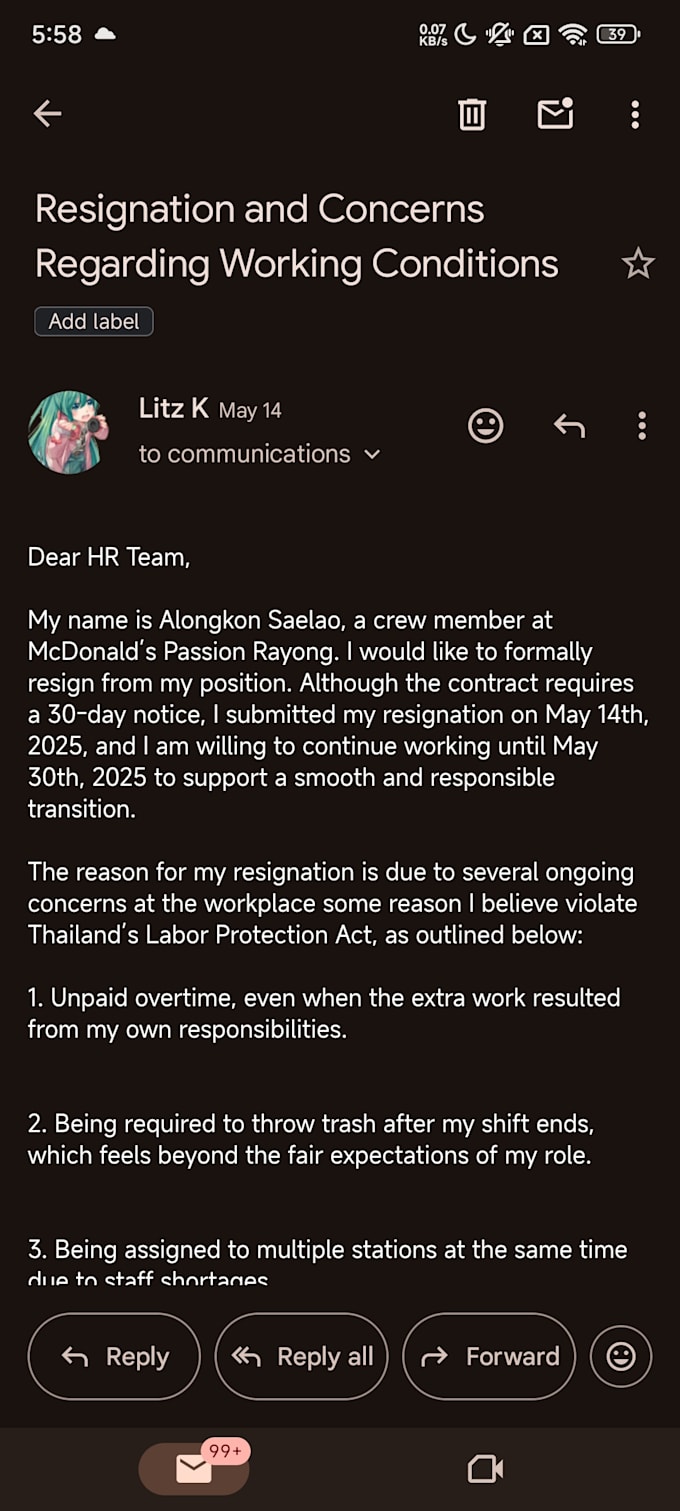Switch to the Meet video tab
The image size is (680, 1511).
(485, 1468)
